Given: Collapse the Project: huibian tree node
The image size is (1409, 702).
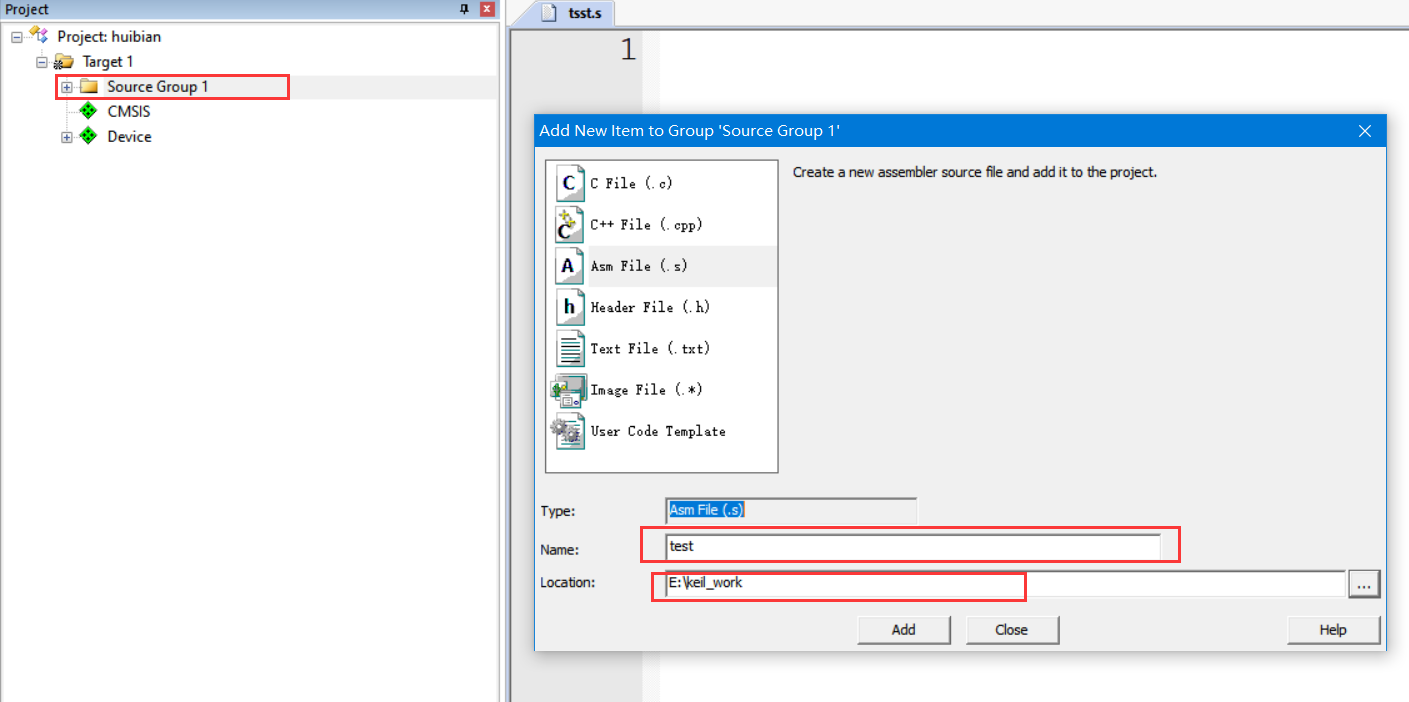Looking at the screenshot, I should [x=17, y=37].
